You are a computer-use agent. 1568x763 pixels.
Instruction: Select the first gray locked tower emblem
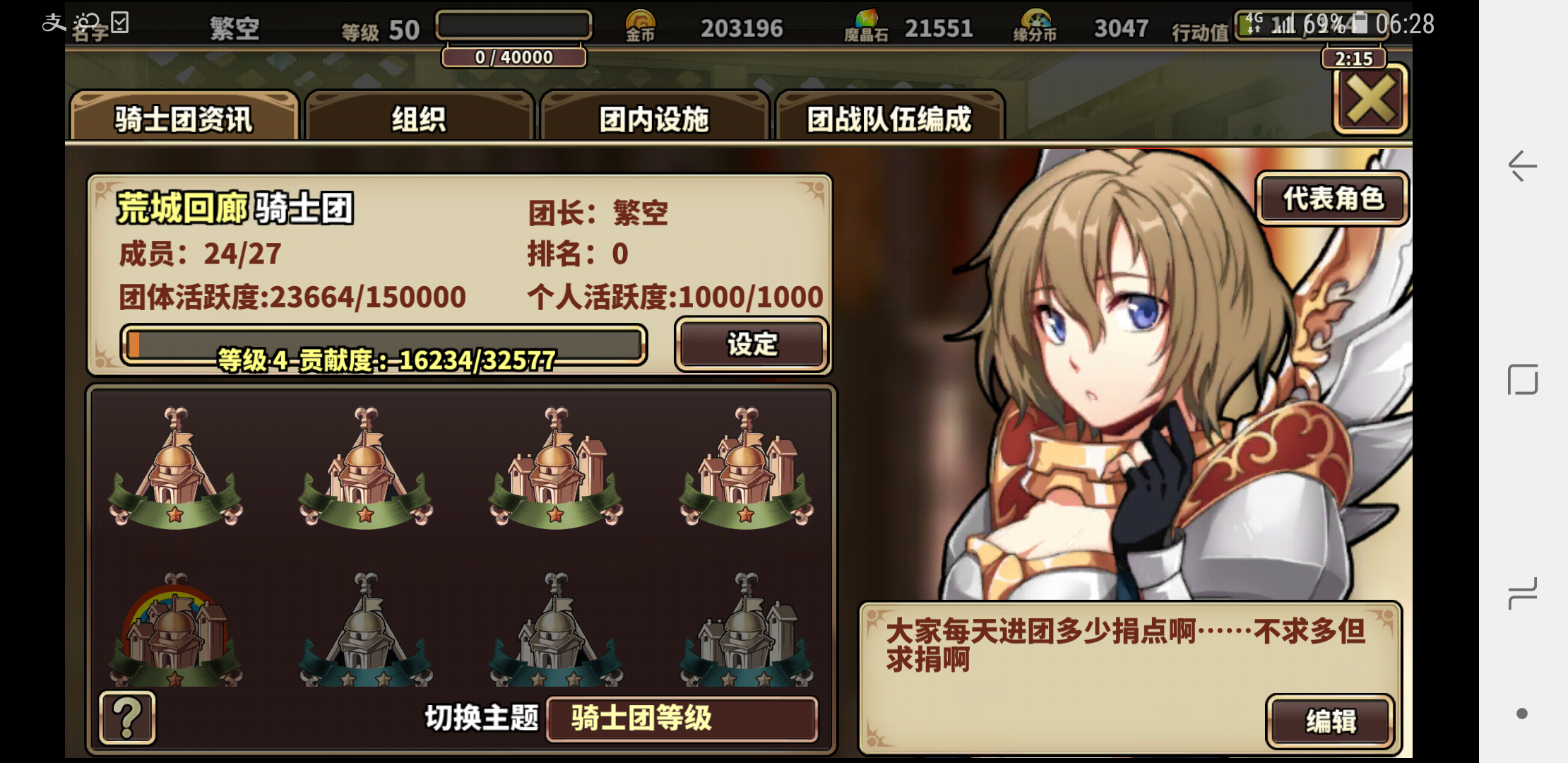[365, 630]
